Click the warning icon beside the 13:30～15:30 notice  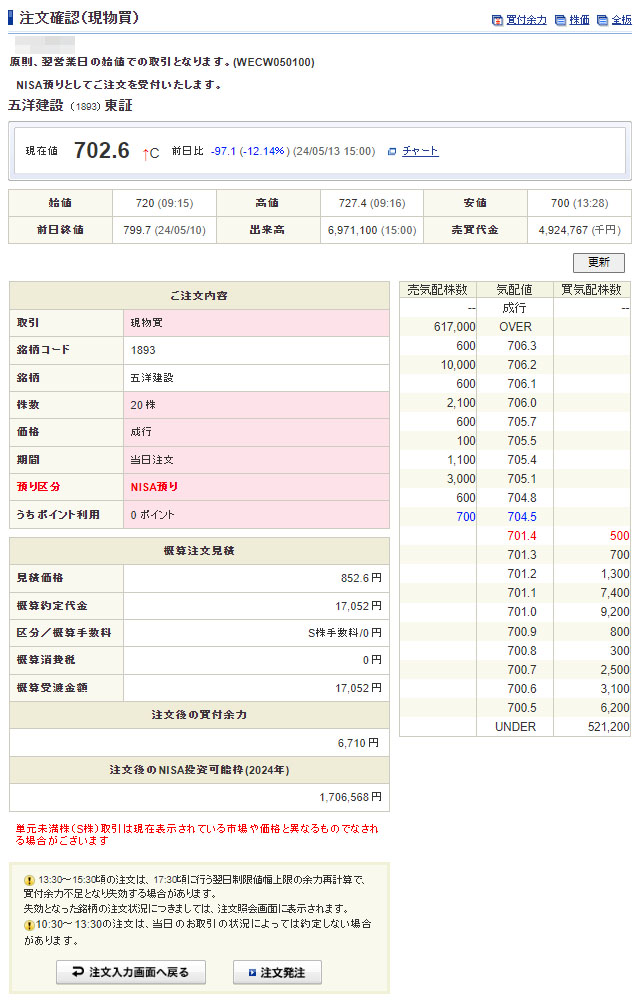tap(29, 880)
